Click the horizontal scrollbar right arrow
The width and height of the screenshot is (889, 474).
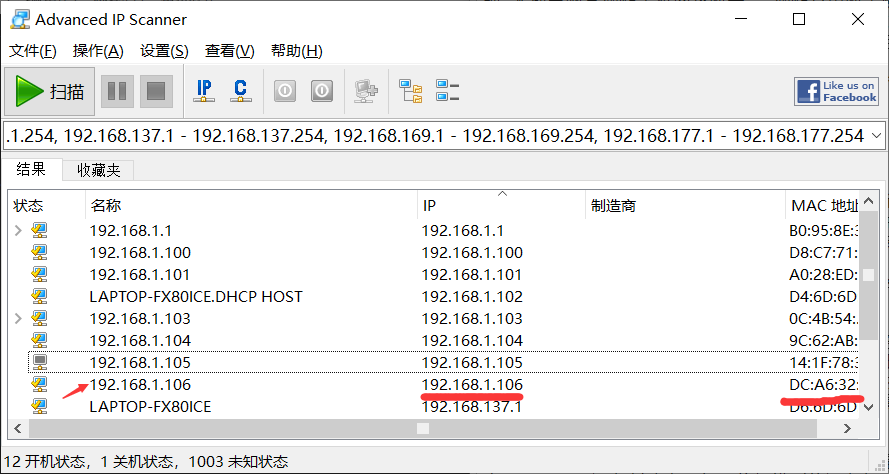(847, 428)
